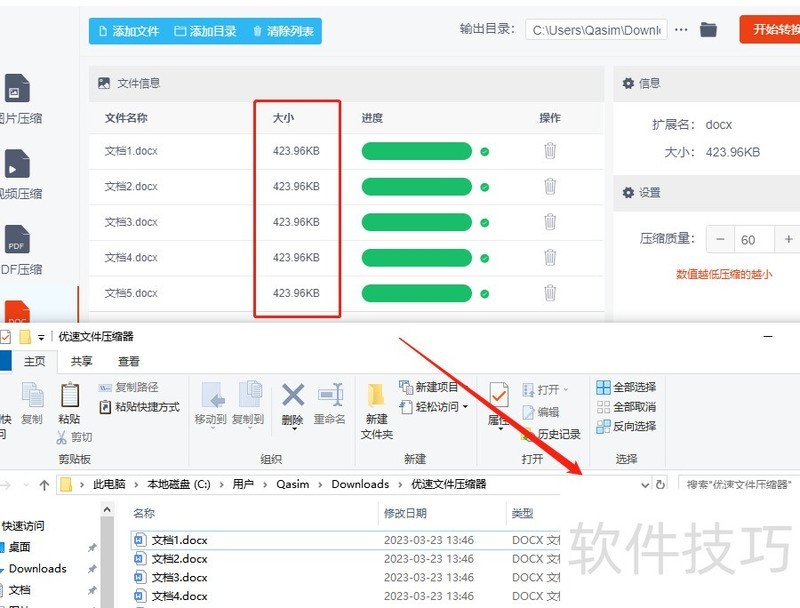The height and width of the screenshot is (608, 800).
Task: Click the 添加文件 button
Action: [x=129, y=32]
